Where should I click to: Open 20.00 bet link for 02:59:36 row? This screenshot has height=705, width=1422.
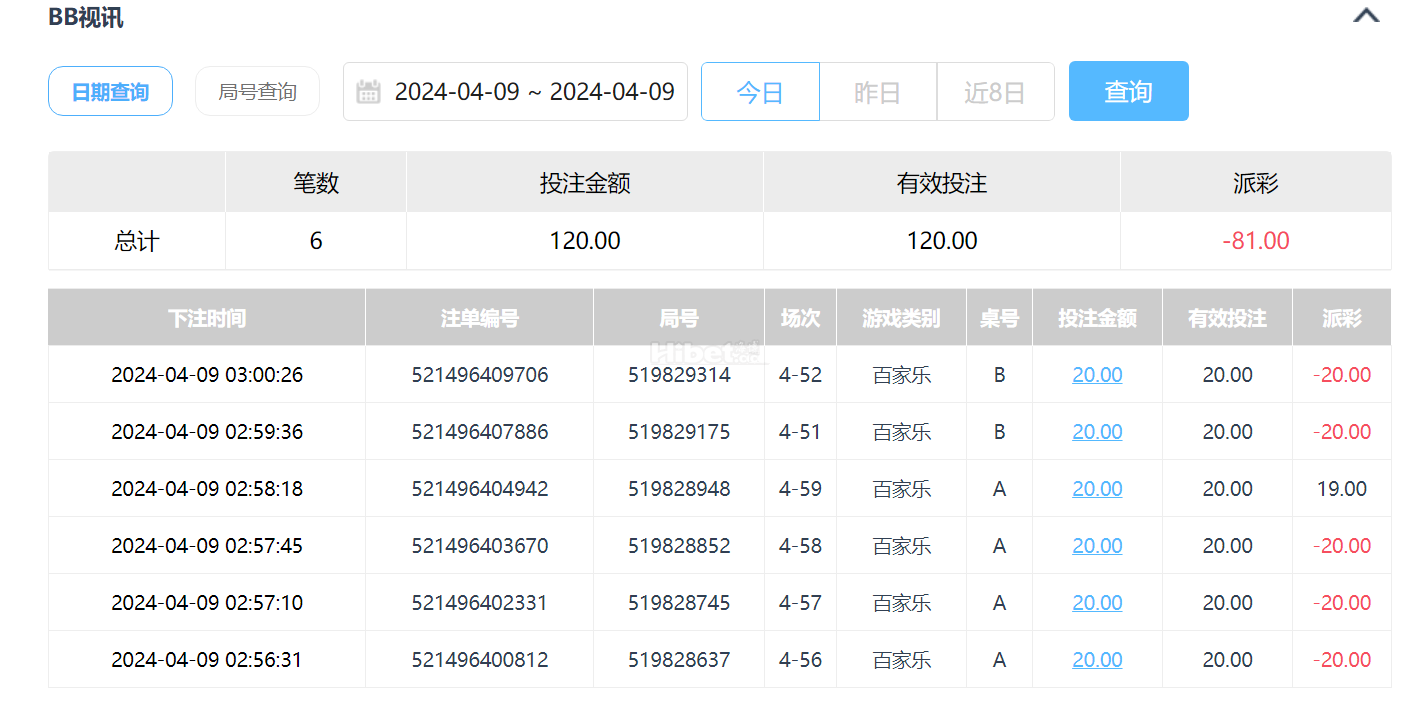(x=1097, y=432)
